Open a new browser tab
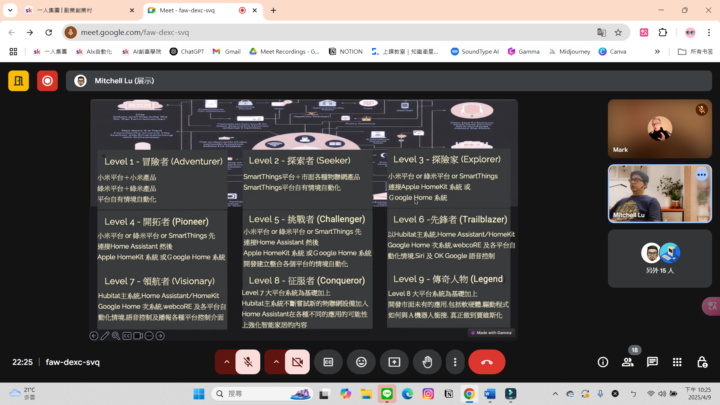Image resolution: width=720 pixels, height=405 pixels. point(273,10)
